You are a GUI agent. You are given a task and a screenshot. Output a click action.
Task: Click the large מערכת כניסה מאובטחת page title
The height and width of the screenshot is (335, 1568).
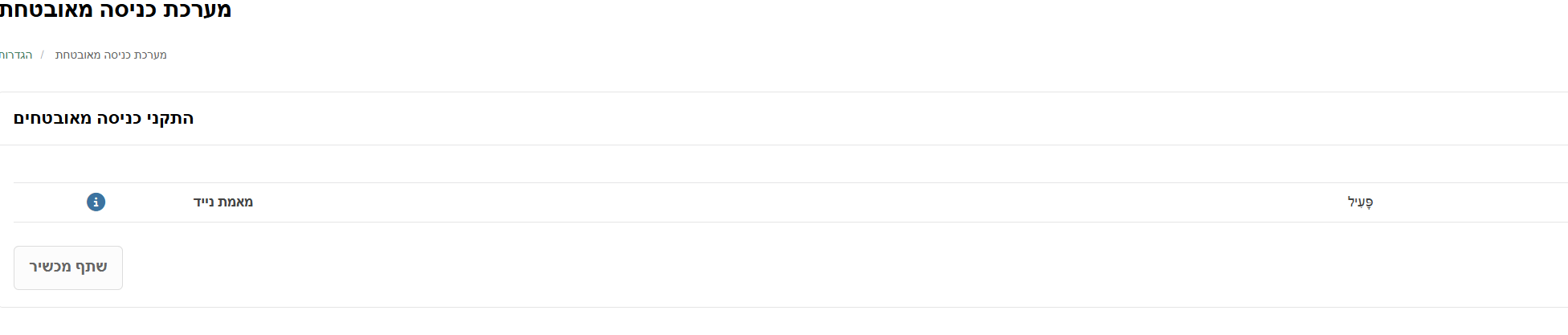point(116,10)
